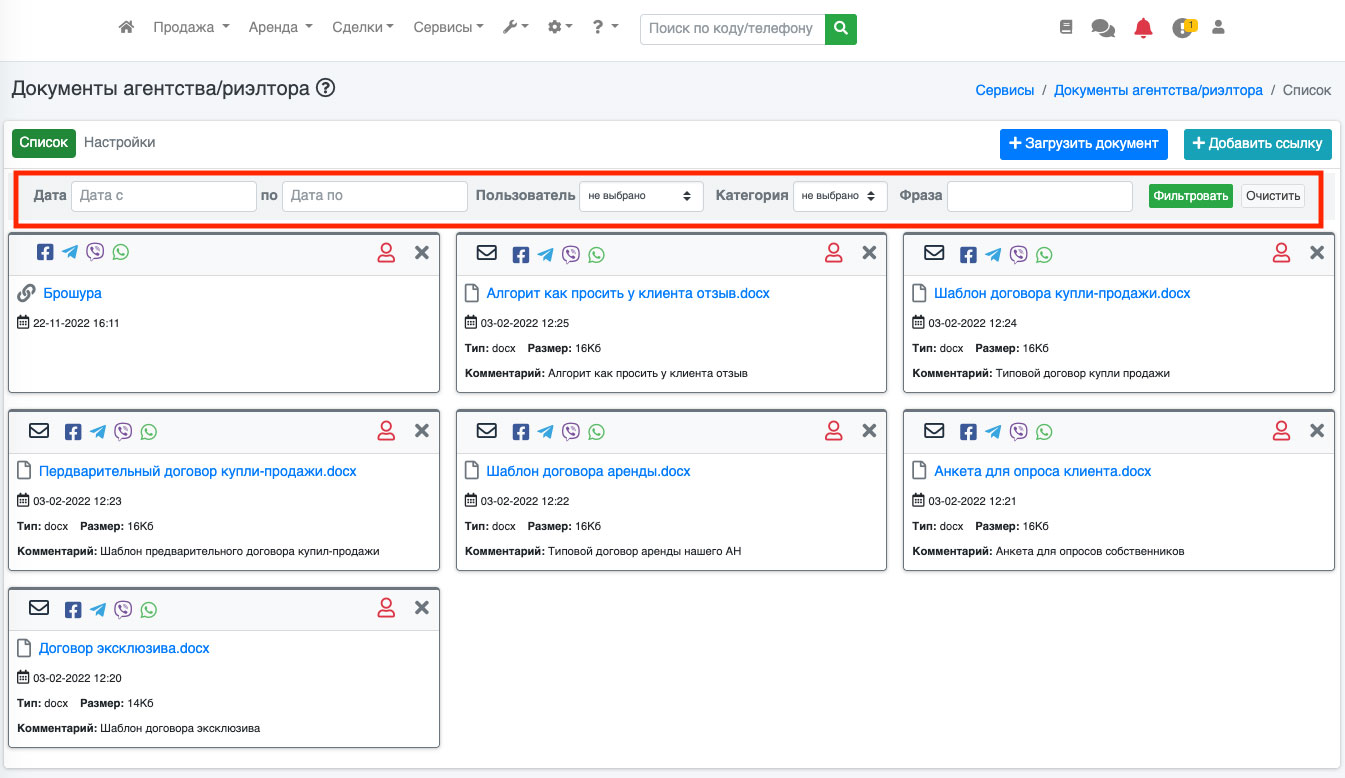Click the green search magnifier button
Screen dimensions: 1345x778
(x=841, y=28)
